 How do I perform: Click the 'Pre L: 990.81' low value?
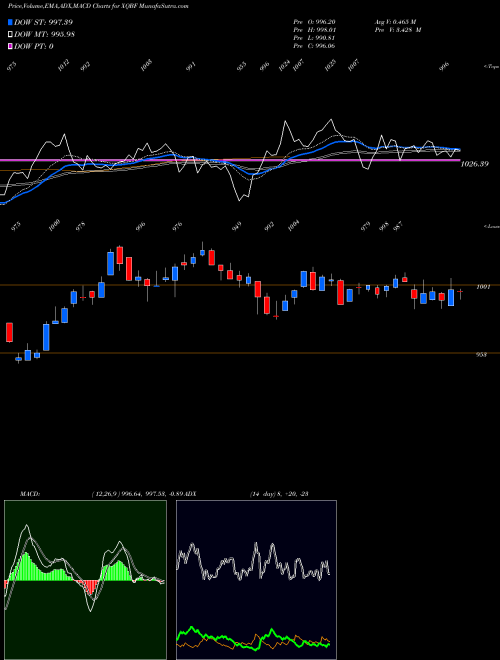pos(314,38)
